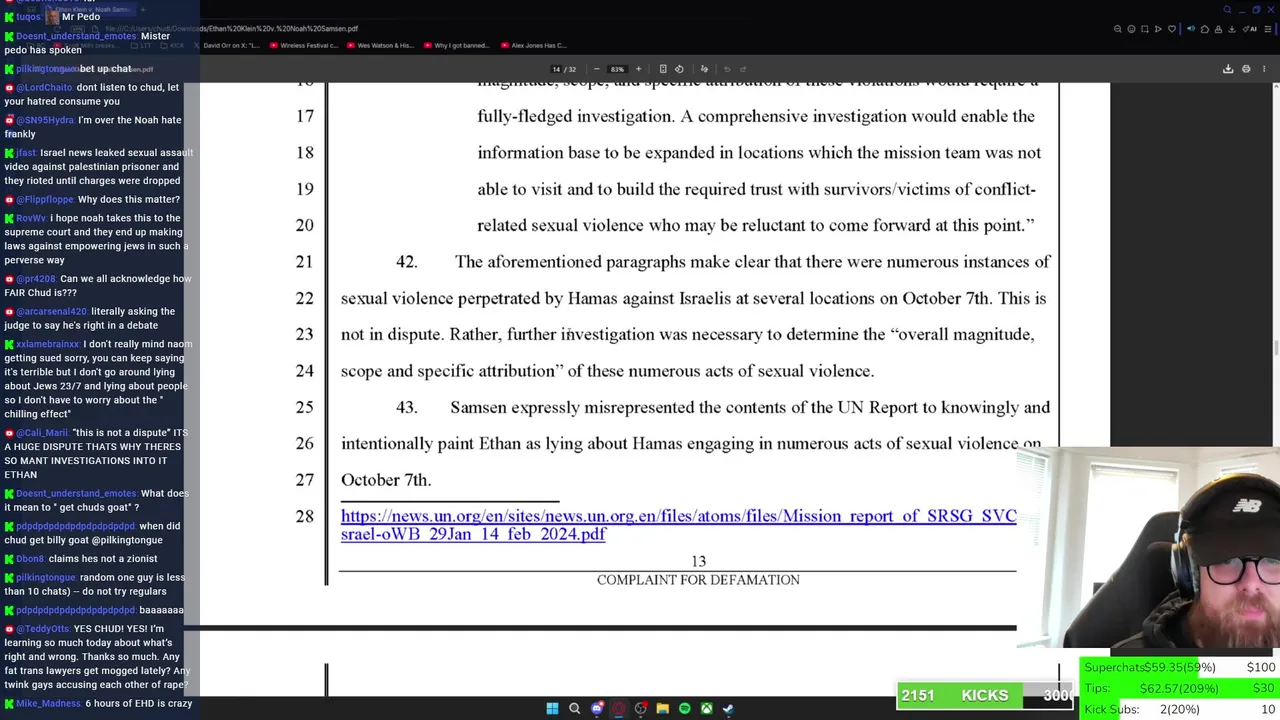
Task: Open the browser AI assistant
Action: (x=1250, y=29)
